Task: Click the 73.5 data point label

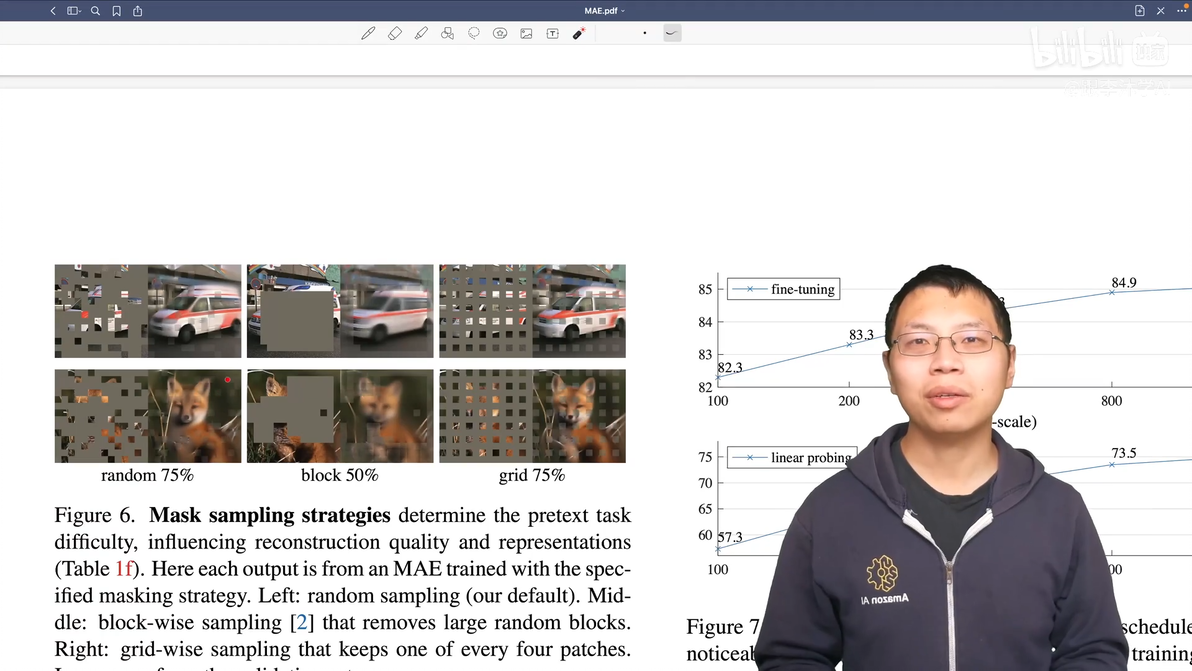Action: pyautogui.click(x=1124, y=454)
